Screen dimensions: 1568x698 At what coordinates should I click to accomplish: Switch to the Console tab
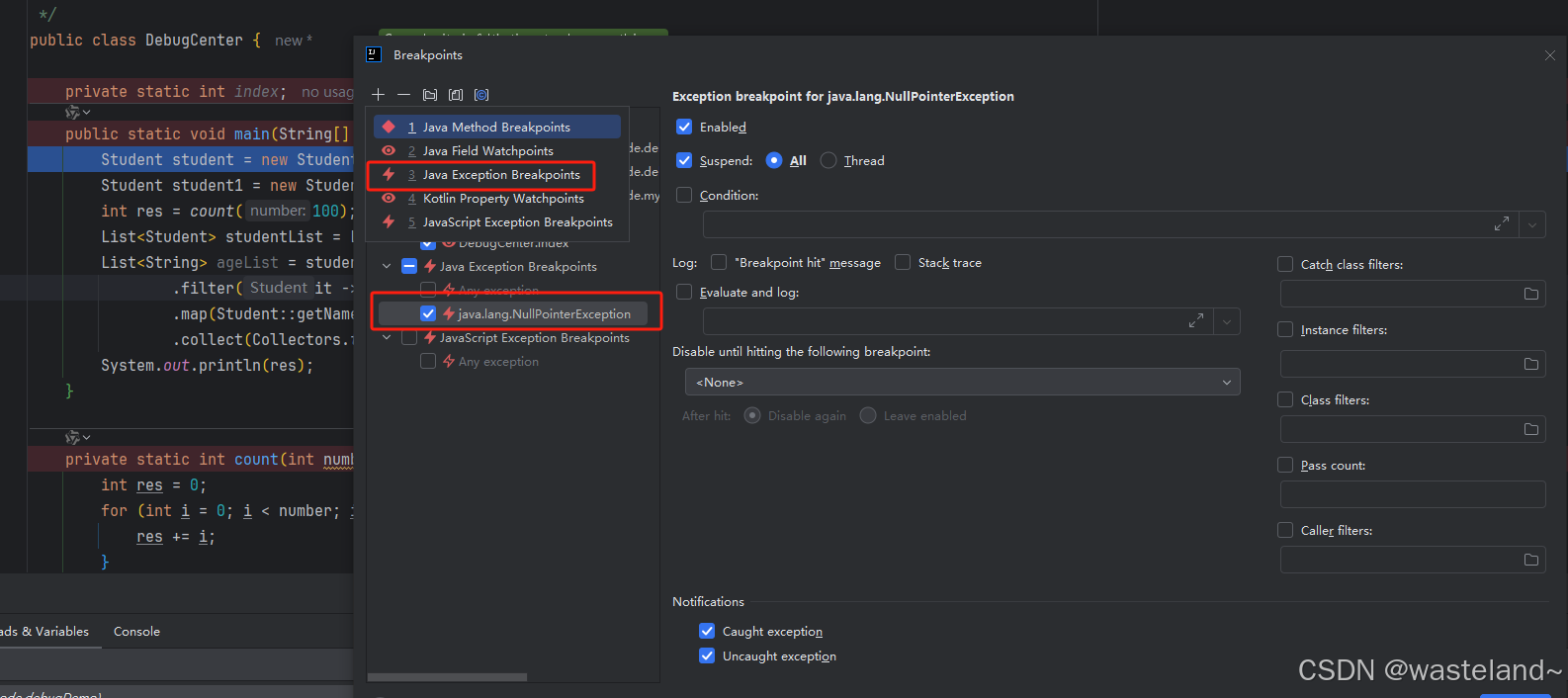[x=136, y=631]
